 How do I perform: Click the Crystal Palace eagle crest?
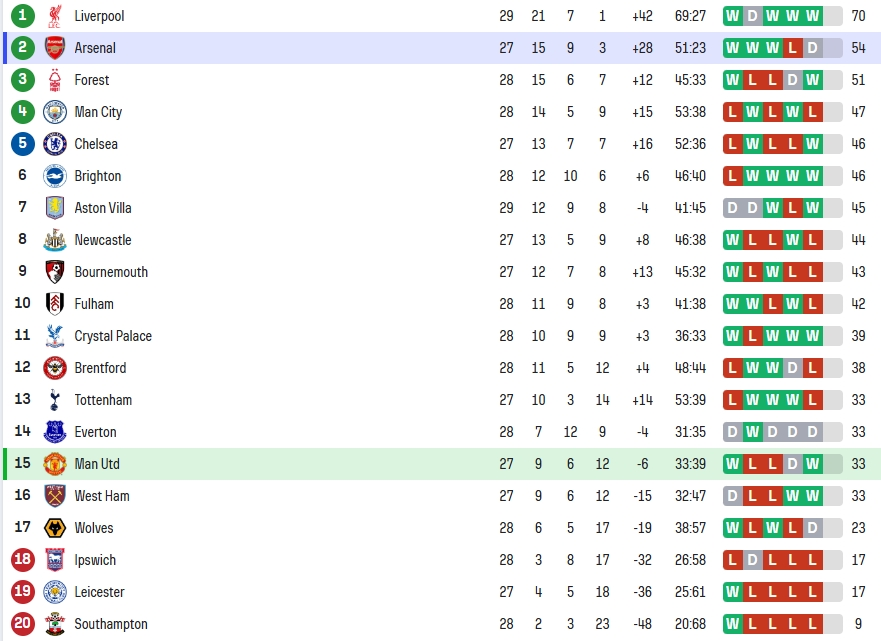click(x=55, y=336)
